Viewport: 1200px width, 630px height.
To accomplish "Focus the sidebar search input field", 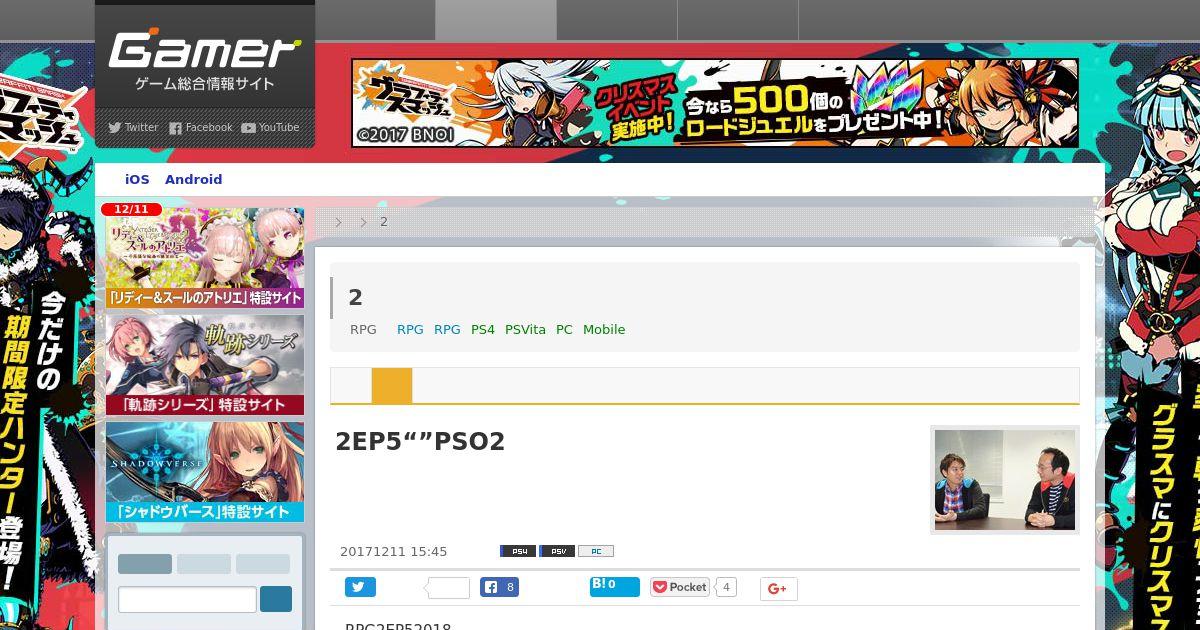I will [x=187, y=599].
